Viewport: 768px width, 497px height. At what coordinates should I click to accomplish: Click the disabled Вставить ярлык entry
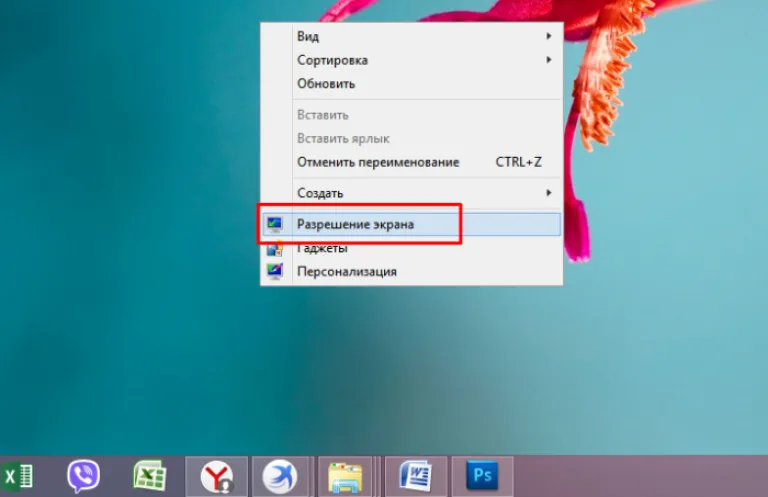[x=411, y=139]
